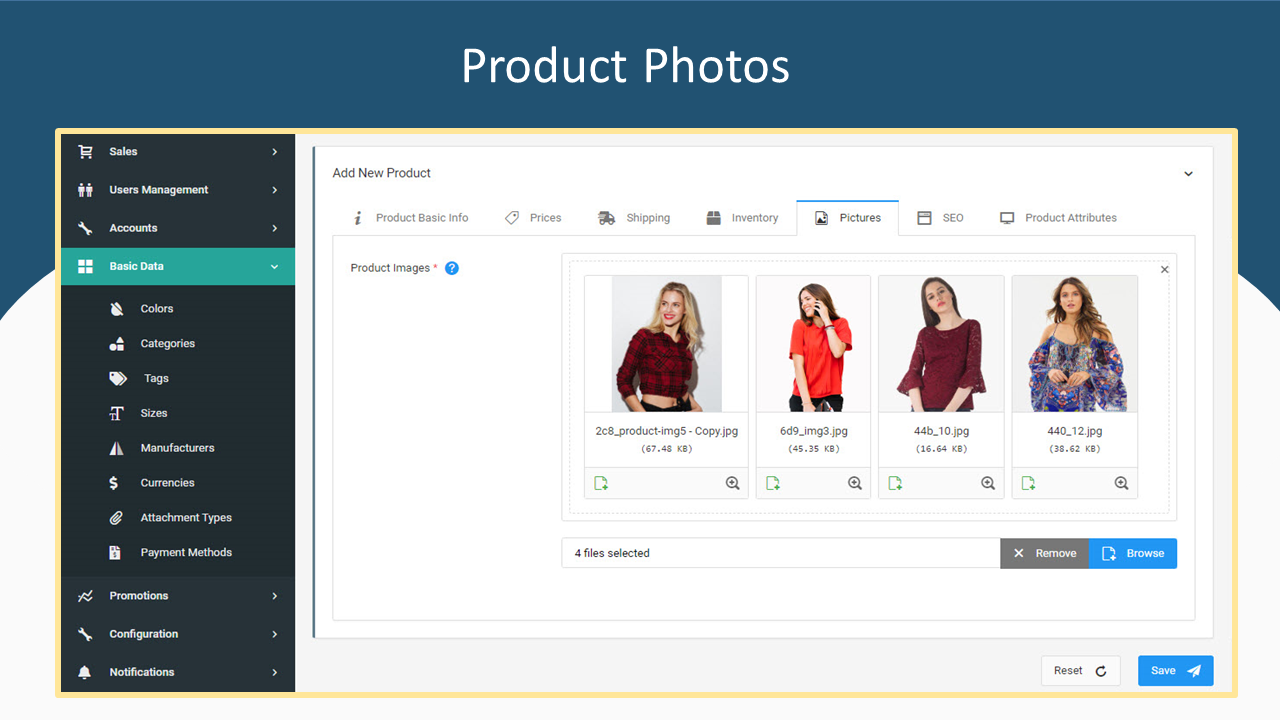The width and height of the screenshot is (1280, 720).
Task: Click the Browse button
Action: point(1133,553)
